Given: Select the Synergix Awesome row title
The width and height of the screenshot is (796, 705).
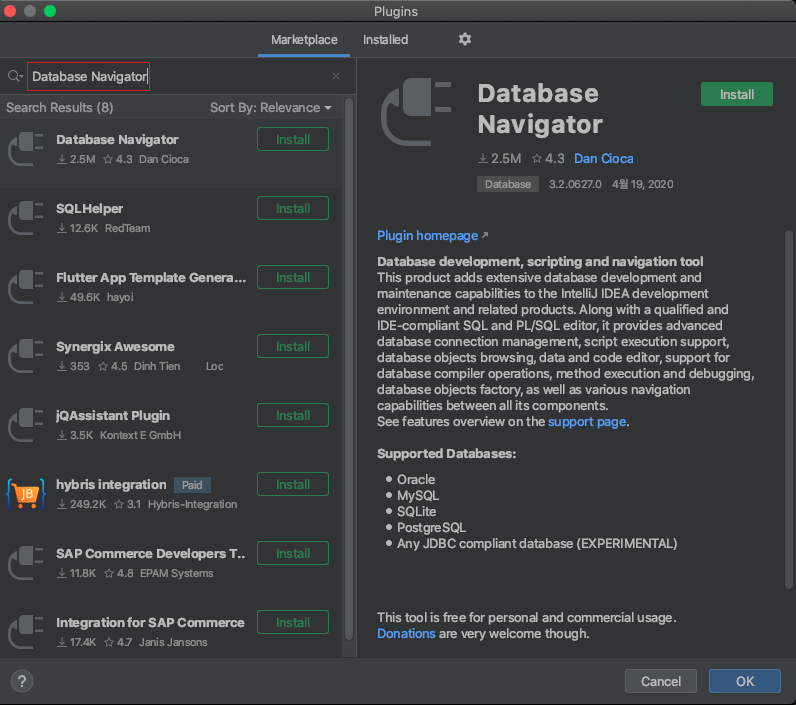Looking at the screenshot, I should [115, 347].
